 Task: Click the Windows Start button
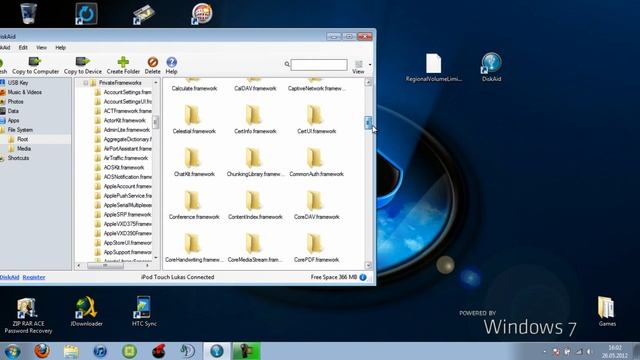click(12, 351)
